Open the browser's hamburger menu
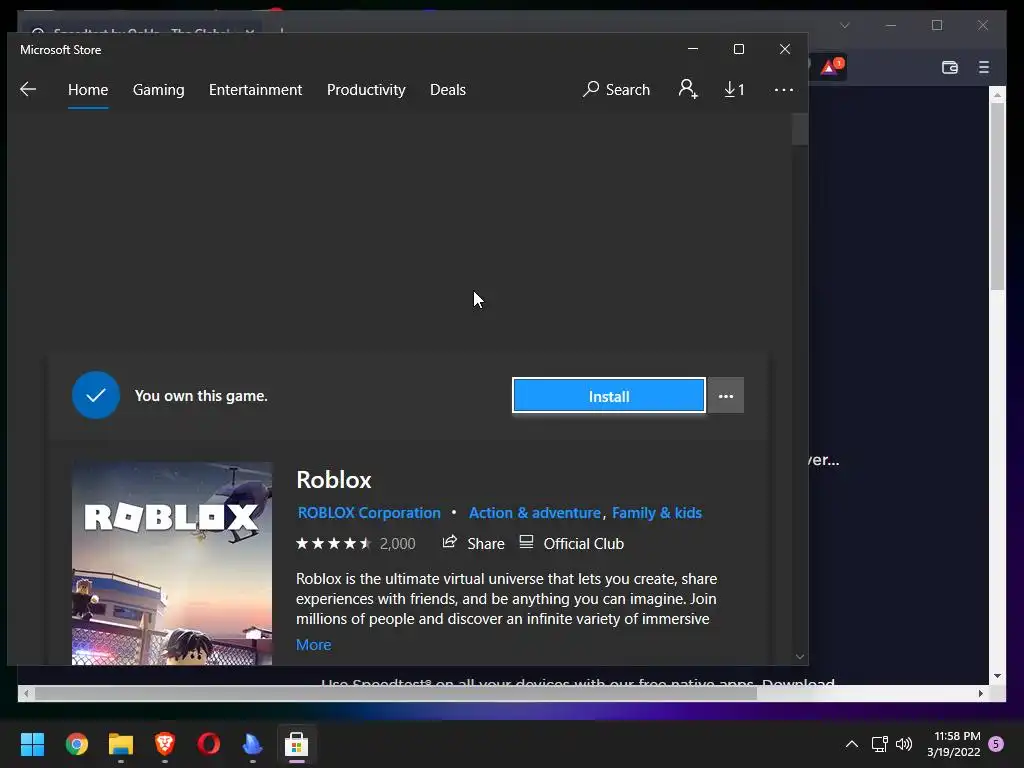The height and width of the screenshot is (768, 1024). point(984,67)
